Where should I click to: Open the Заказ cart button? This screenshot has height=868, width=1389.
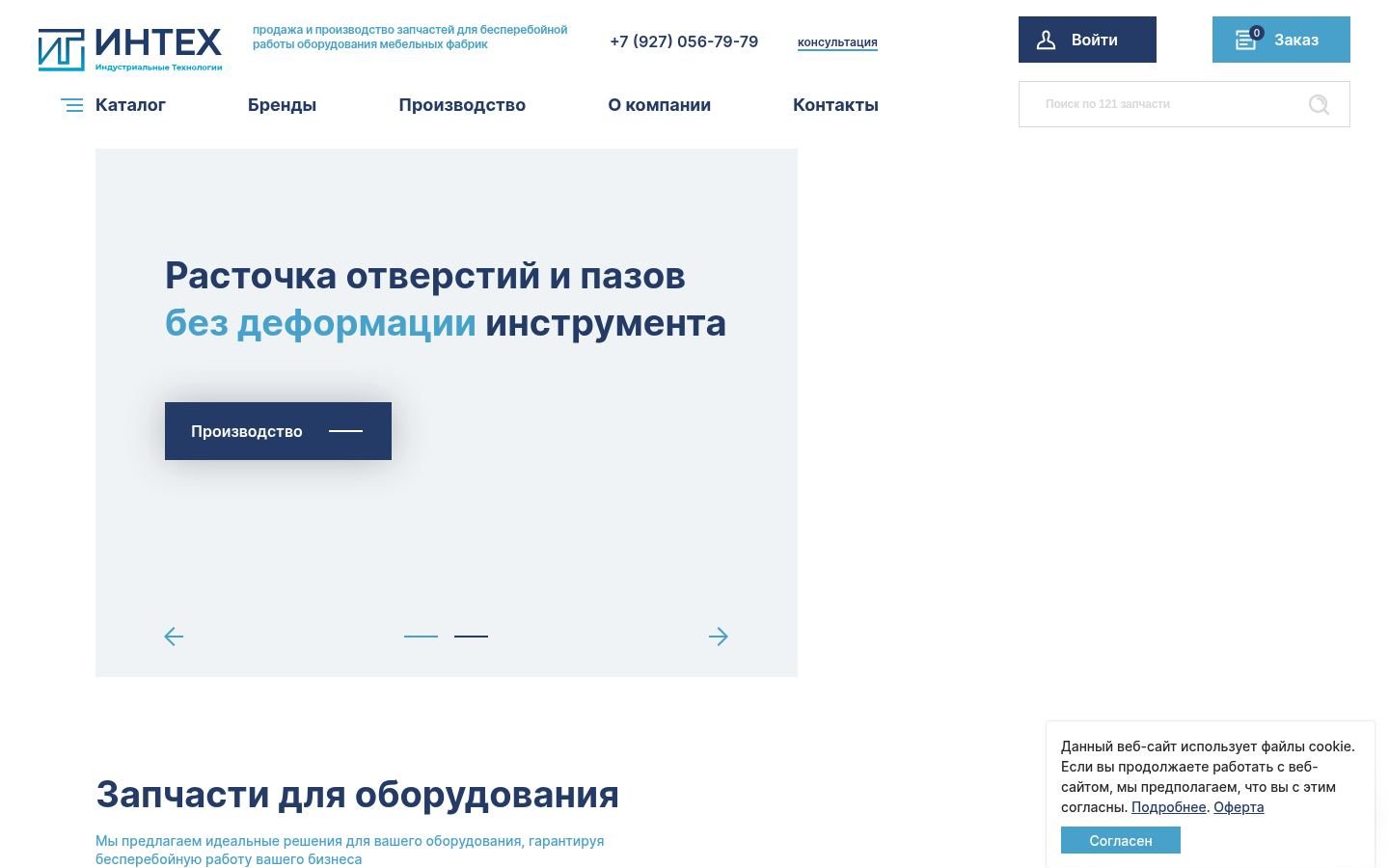point(1281,40)
